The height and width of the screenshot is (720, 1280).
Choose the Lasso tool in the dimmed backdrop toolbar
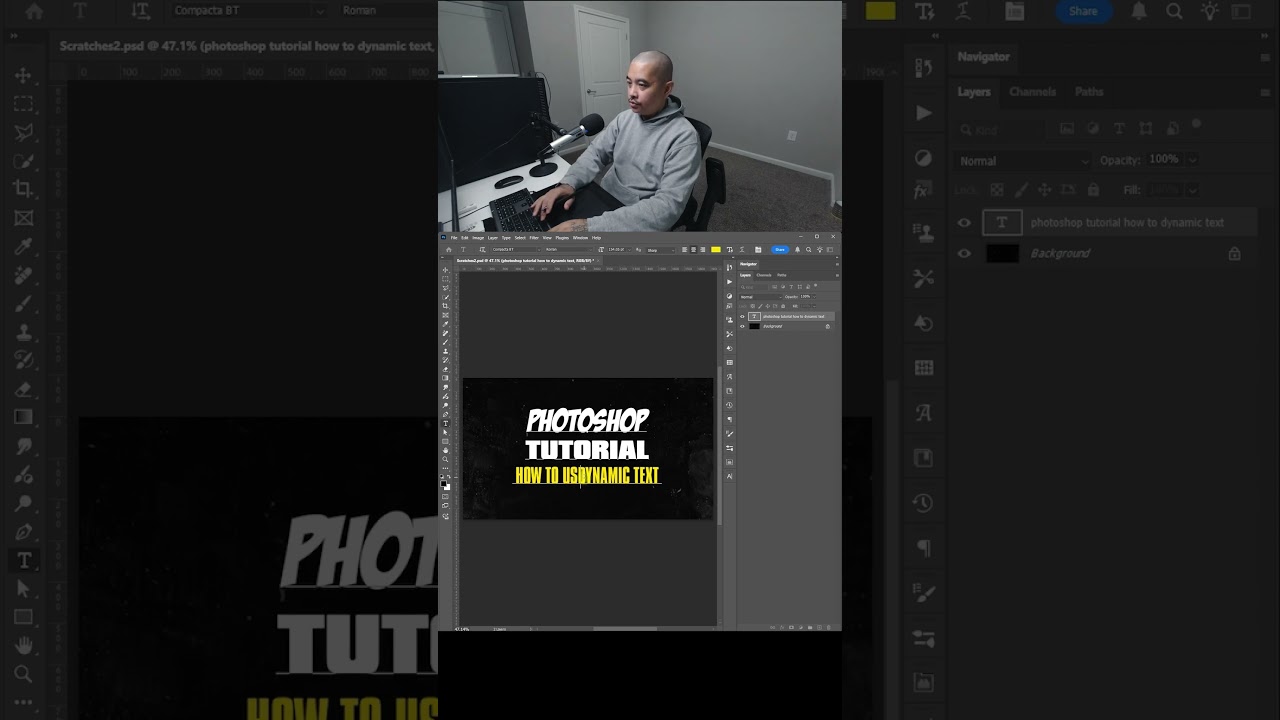(23, 132)
